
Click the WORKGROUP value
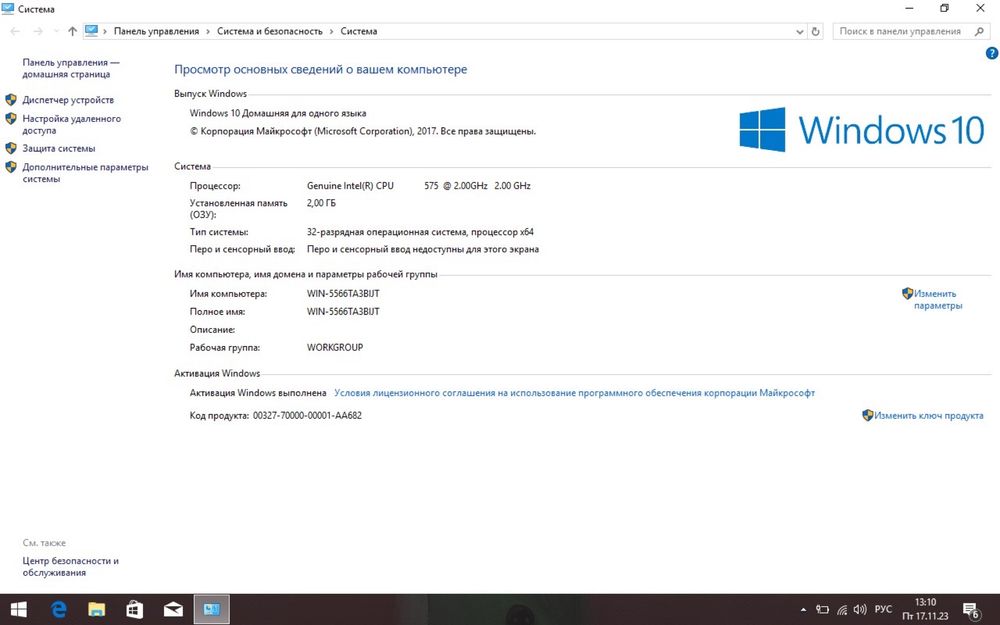[x=335, y=348]
